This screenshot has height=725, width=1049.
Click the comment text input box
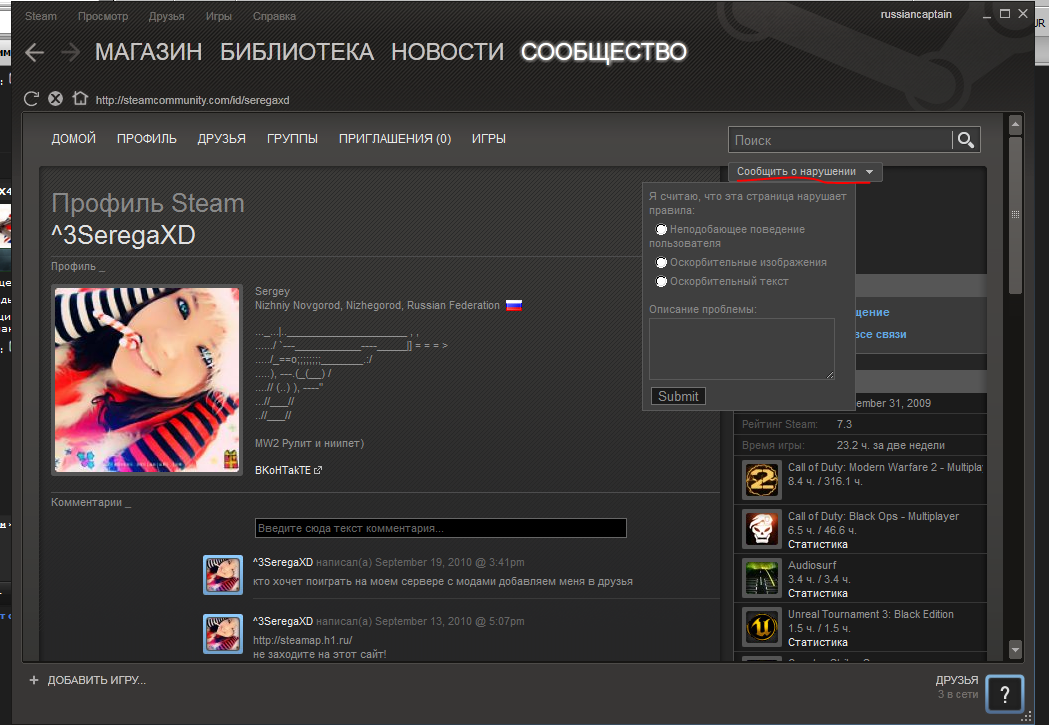440,528
